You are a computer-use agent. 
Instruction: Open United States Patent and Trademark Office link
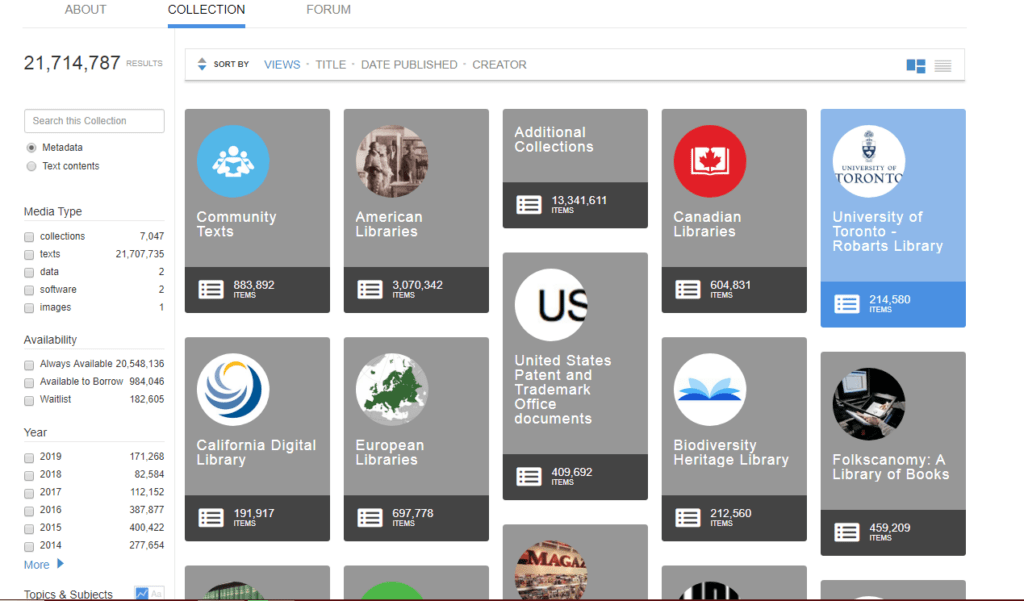click(x=562, y=389)
